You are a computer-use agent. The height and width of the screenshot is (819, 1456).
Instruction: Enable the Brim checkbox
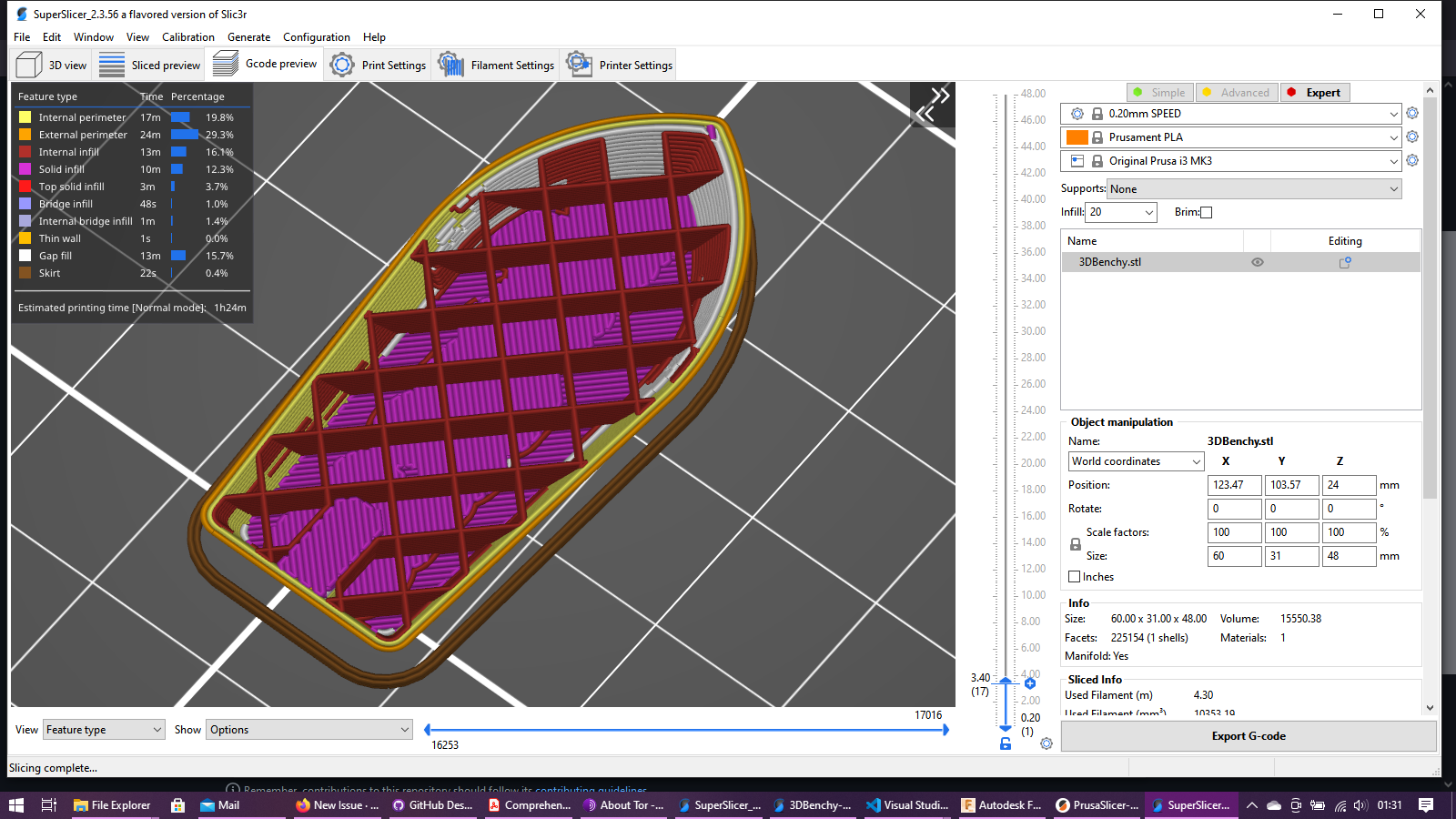pos(1207,212)
